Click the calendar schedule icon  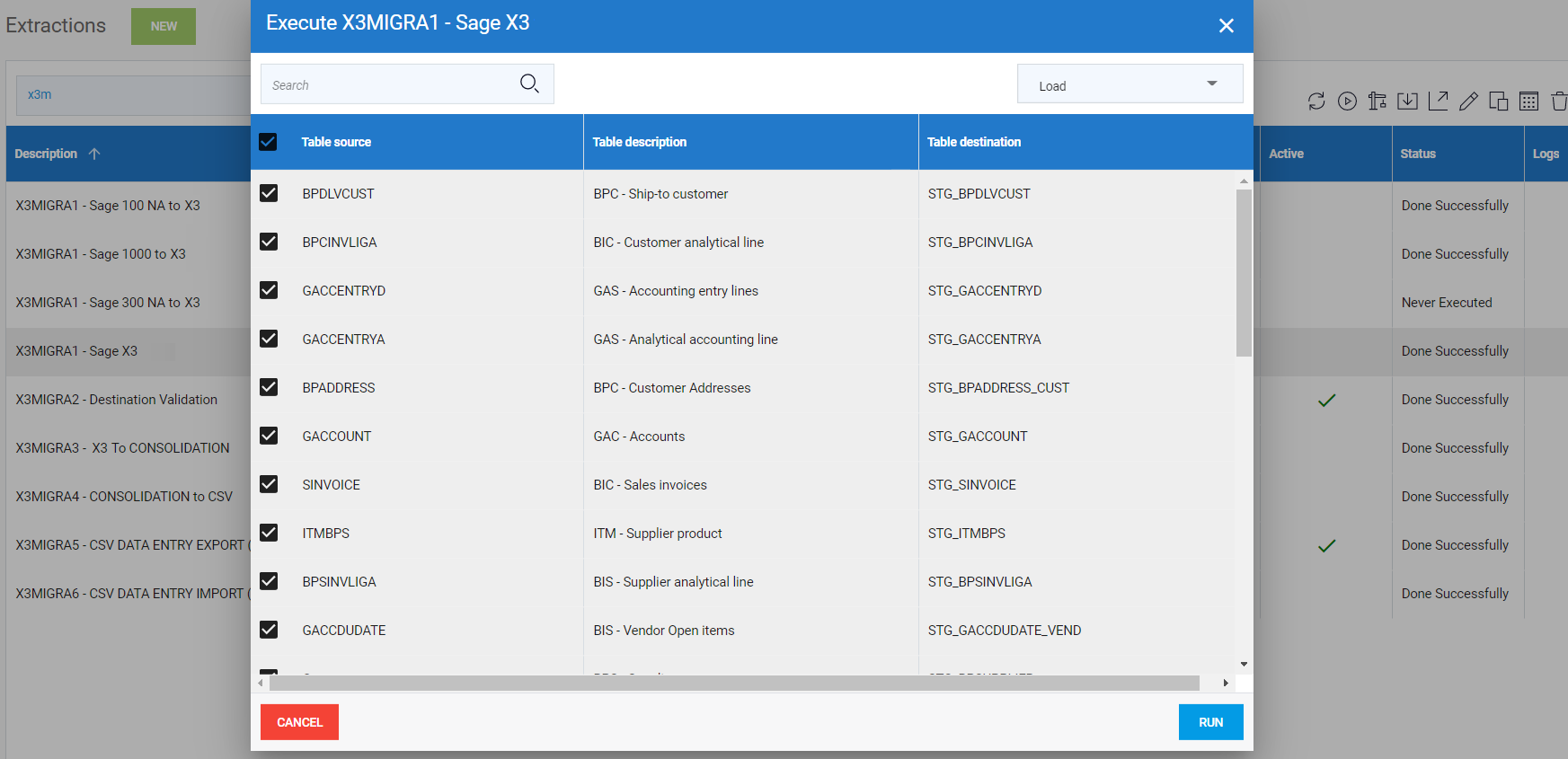[x=1528, y=101]
